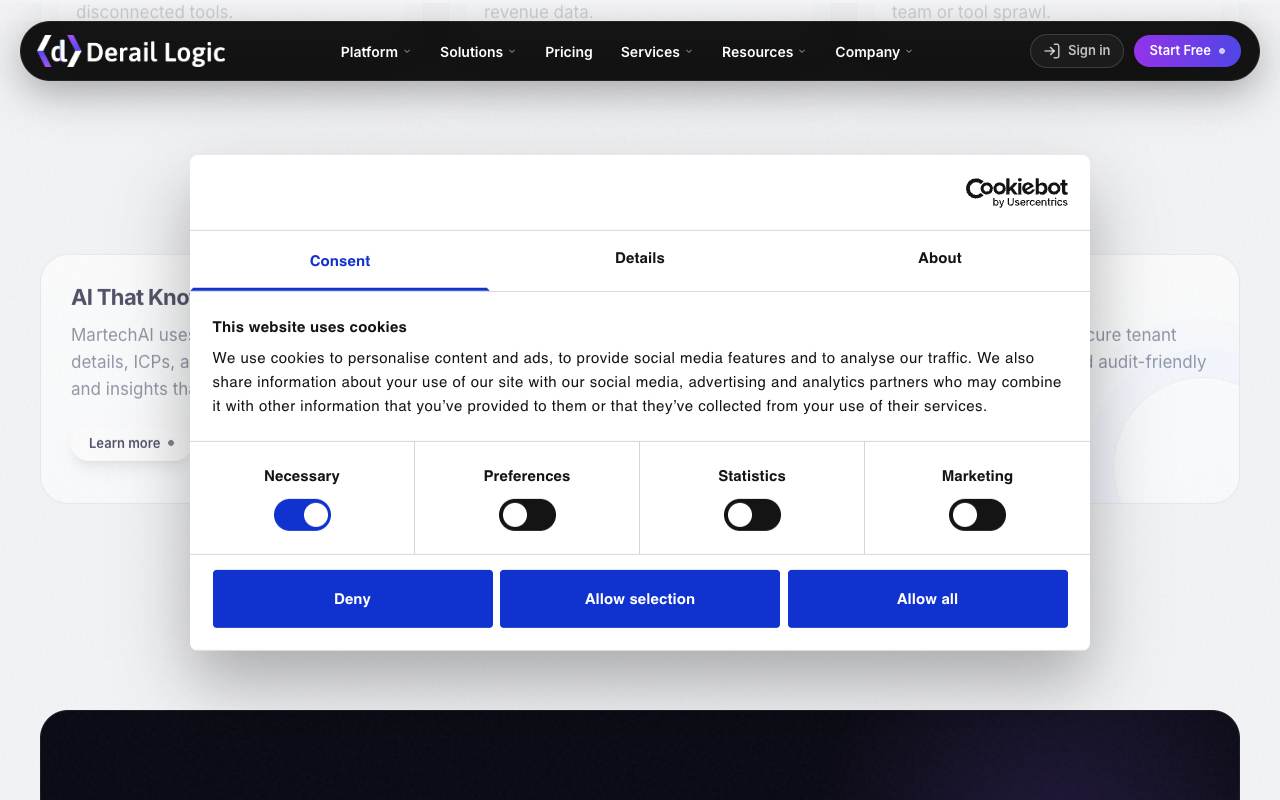The image size is (1280, 800).
Task: Deny all optional cookies
Action: coord(353,599)
